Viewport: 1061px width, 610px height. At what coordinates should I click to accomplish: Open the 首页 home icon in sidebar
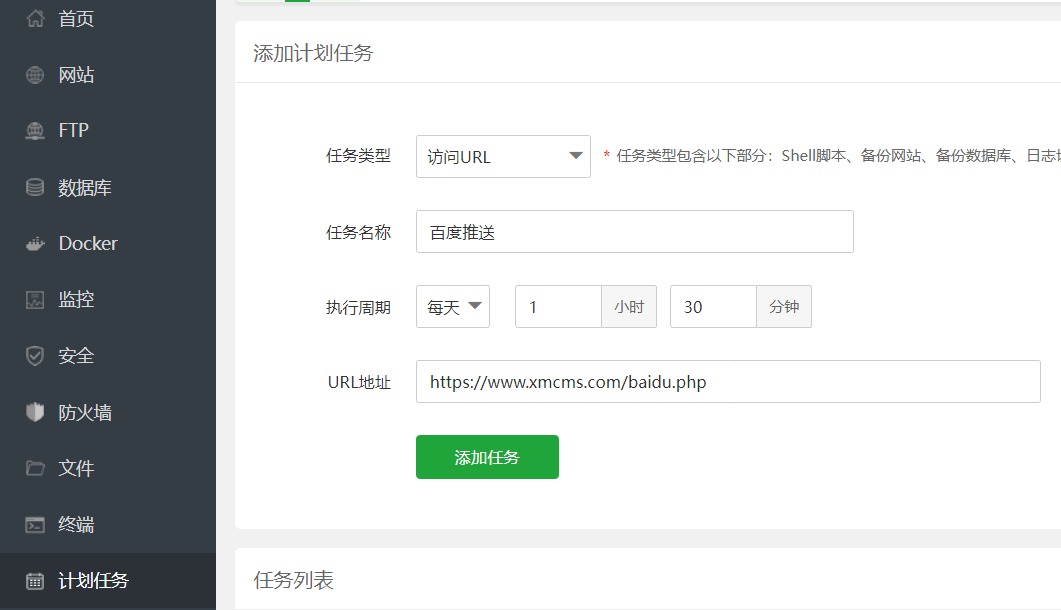(37, 17)
